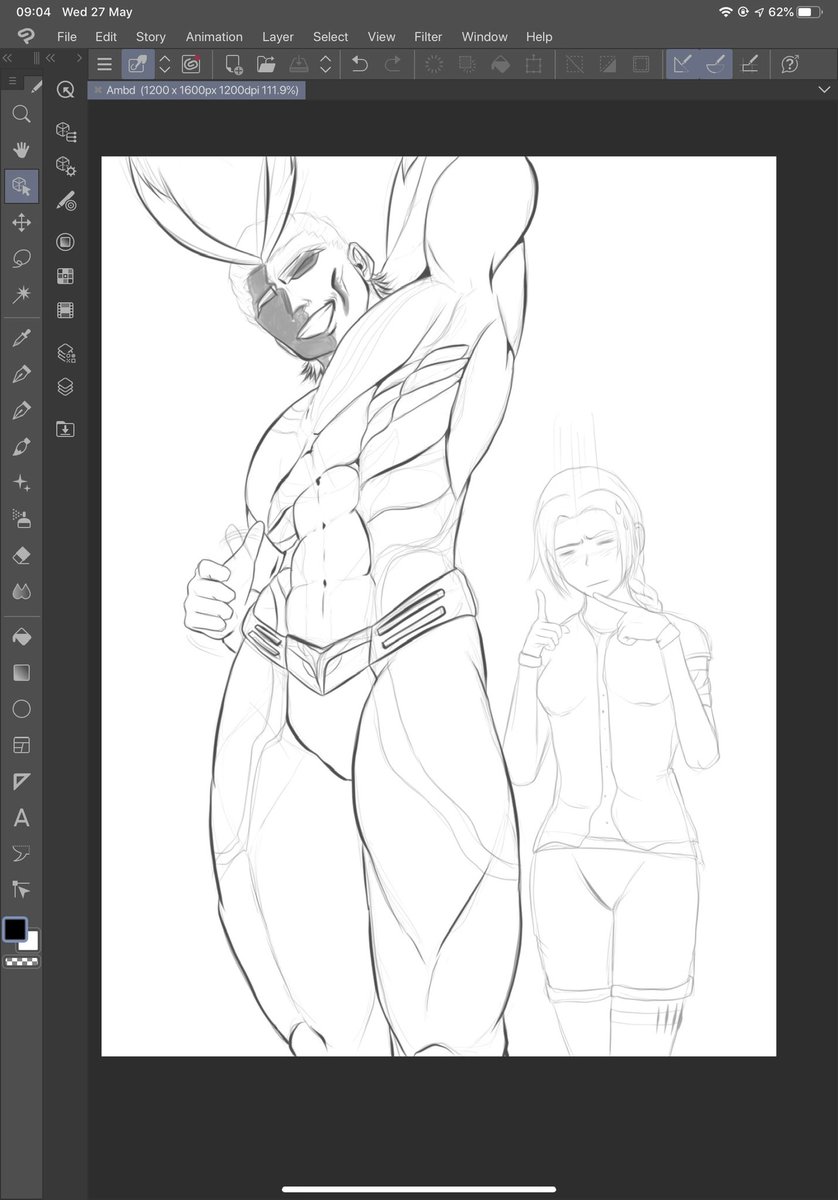Open the hamburger command bar menu
This screenshot has height=1200, width=838.
tap(104, 64)
